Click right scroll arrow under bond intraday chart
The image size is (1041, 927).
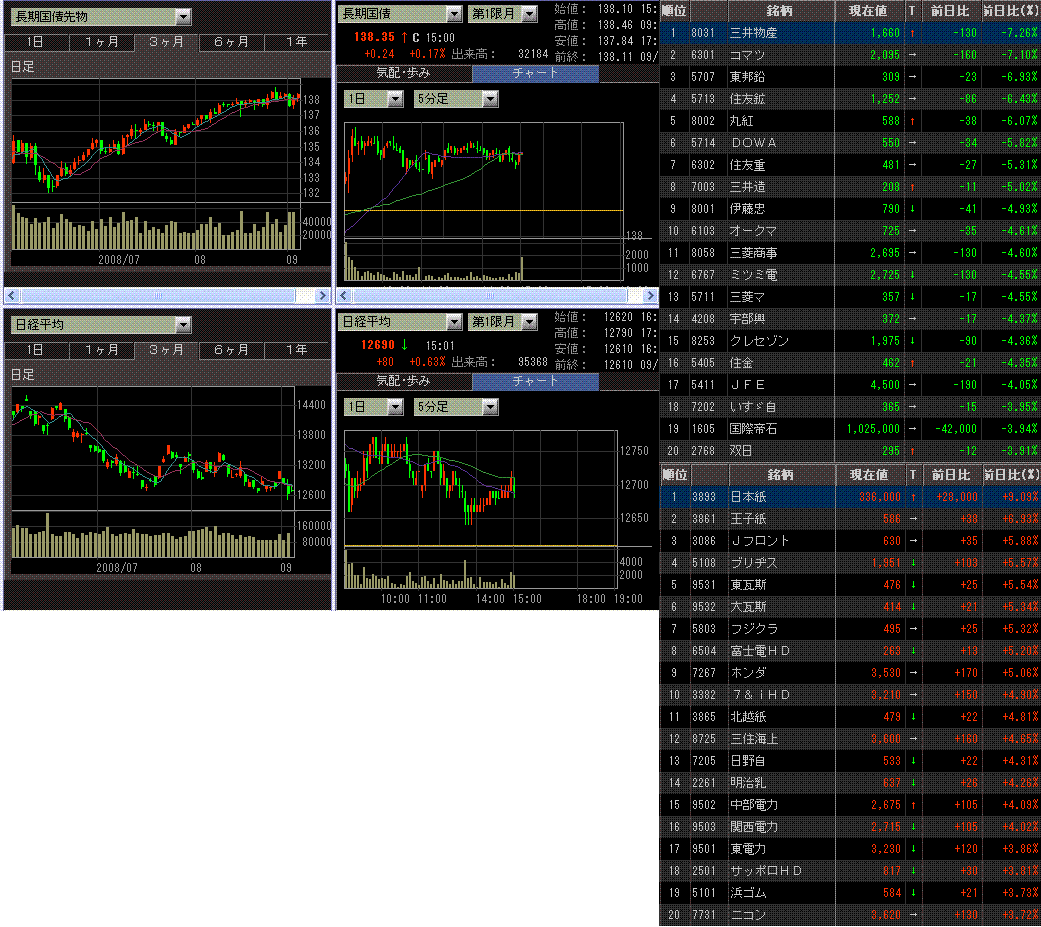click(x=650, y=295)
